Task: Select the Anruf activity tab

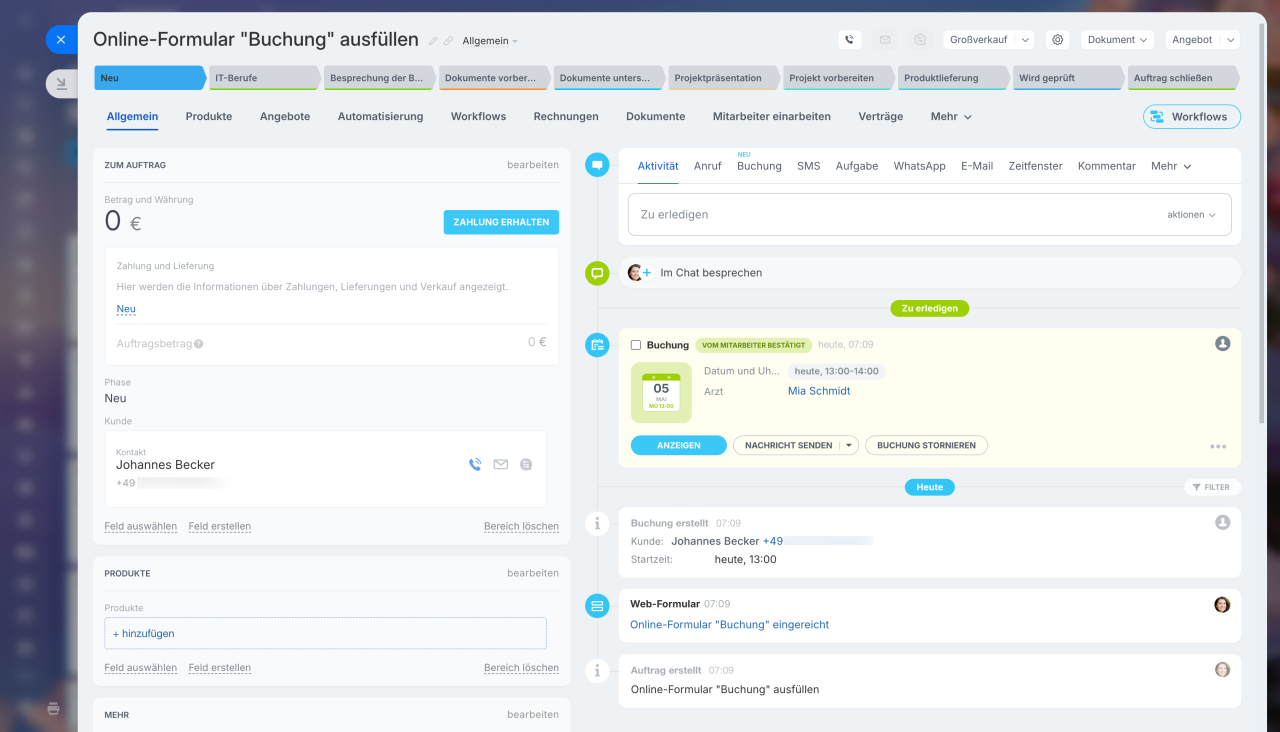Action: click(x=708, y=166)
